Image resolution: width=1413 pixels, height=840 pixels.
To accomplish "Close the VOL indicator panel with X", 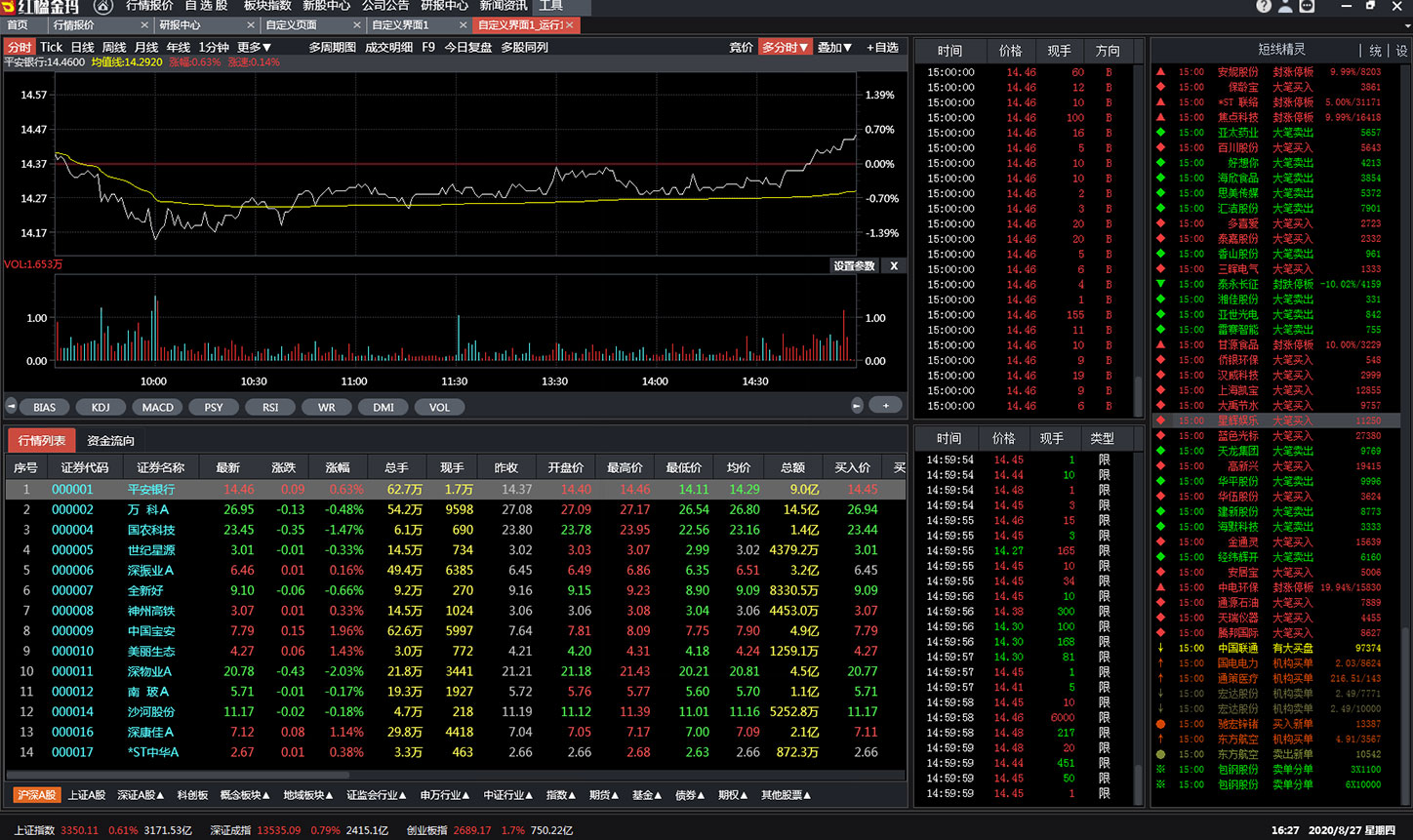I will pos(894,265).
